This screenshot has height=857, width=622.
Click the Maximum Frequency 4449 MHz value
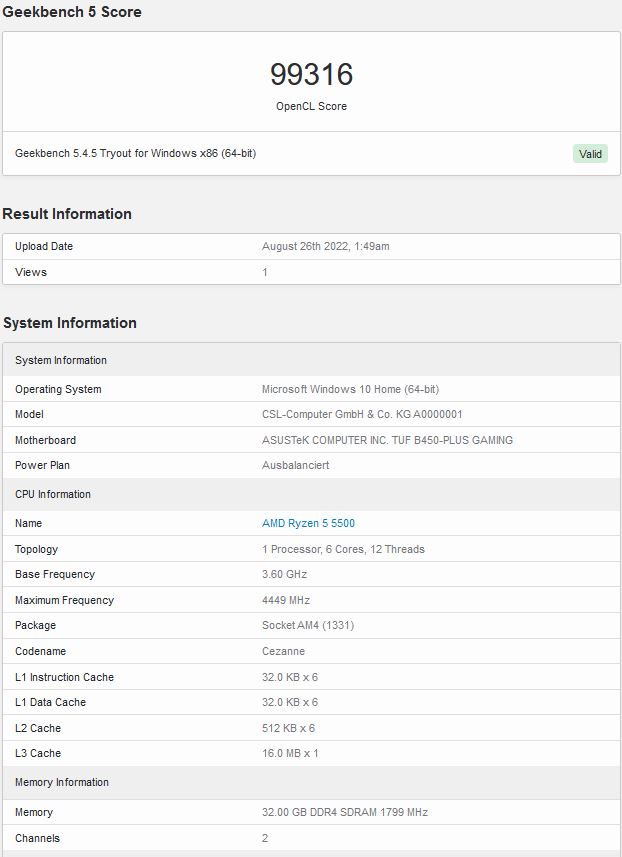tap(286, 600)
